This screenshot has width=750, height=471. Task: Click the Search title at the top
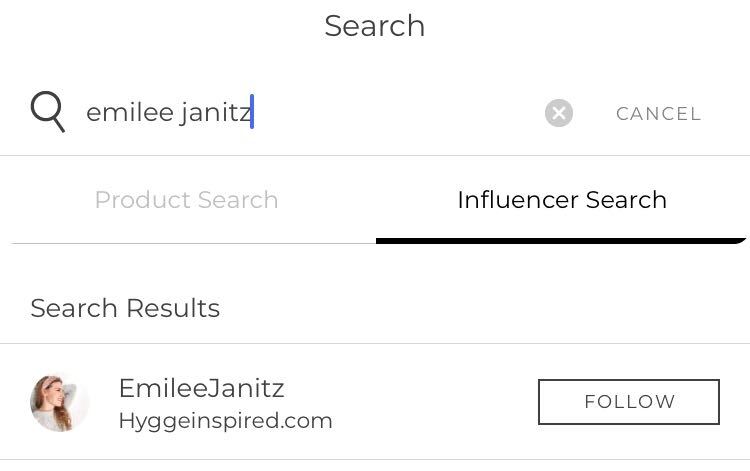pos(375,26)
